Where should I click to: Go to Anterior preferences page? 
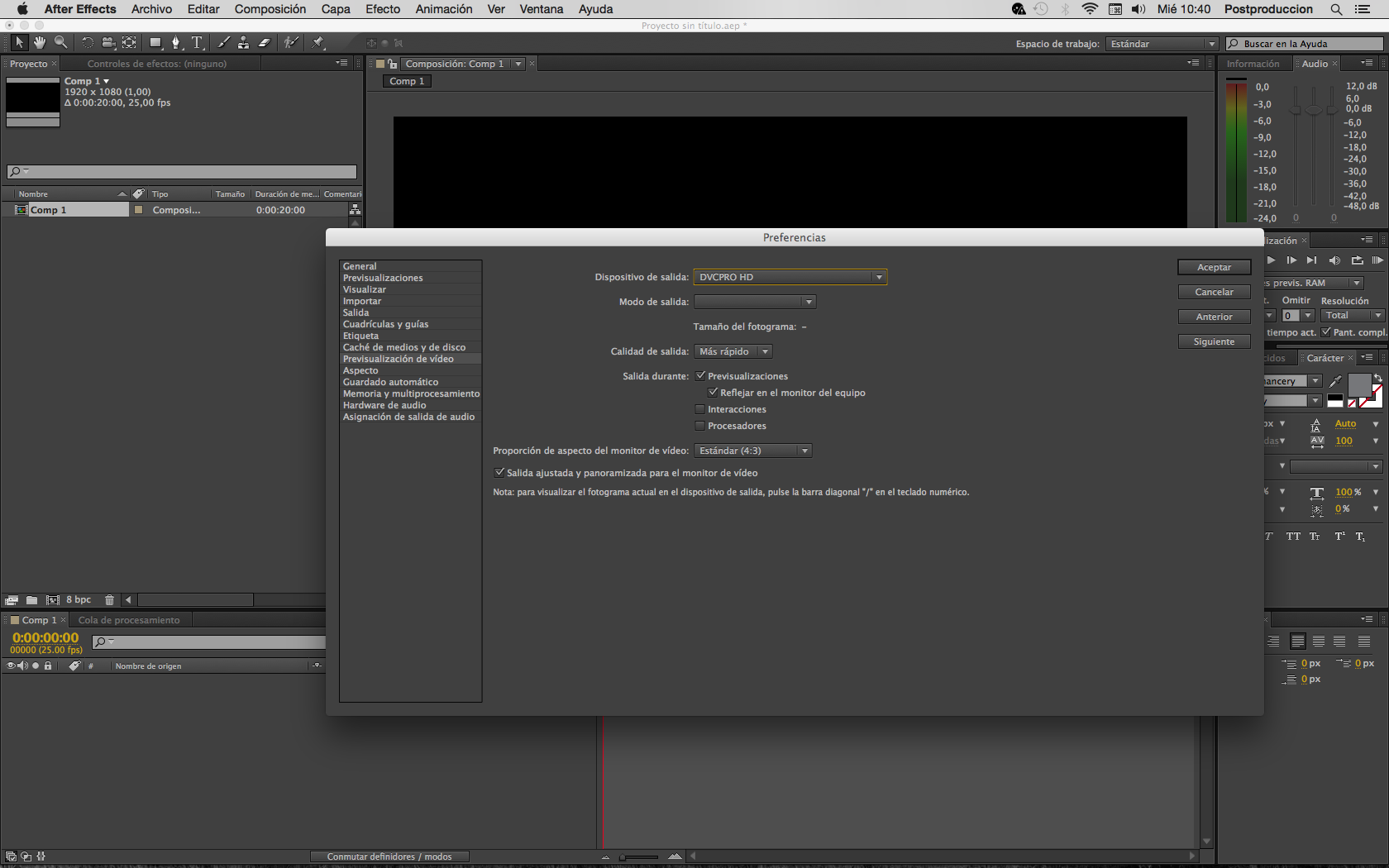(x=1214, y=317)
